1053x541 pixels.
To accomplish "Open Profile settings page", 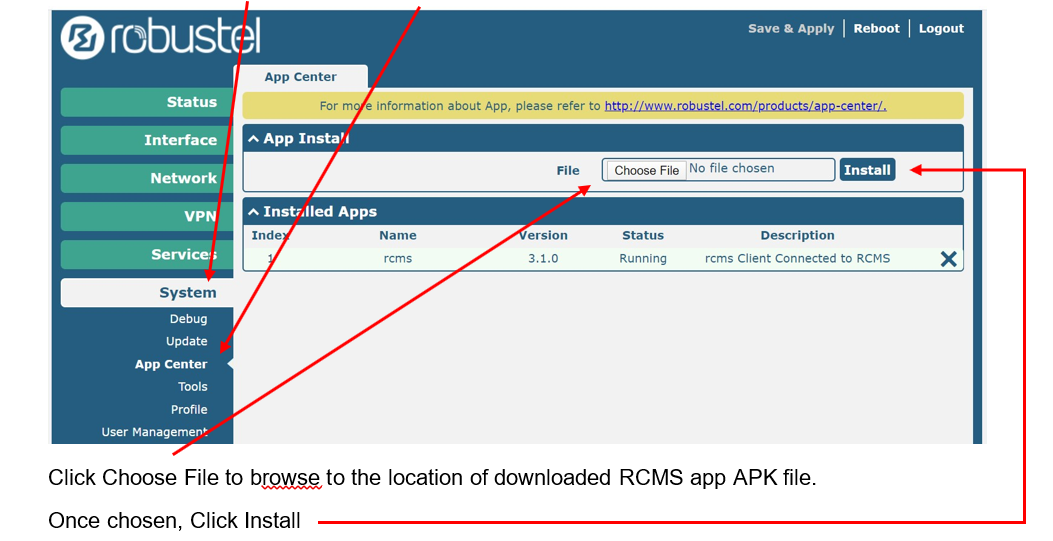I will click(189, 409).
